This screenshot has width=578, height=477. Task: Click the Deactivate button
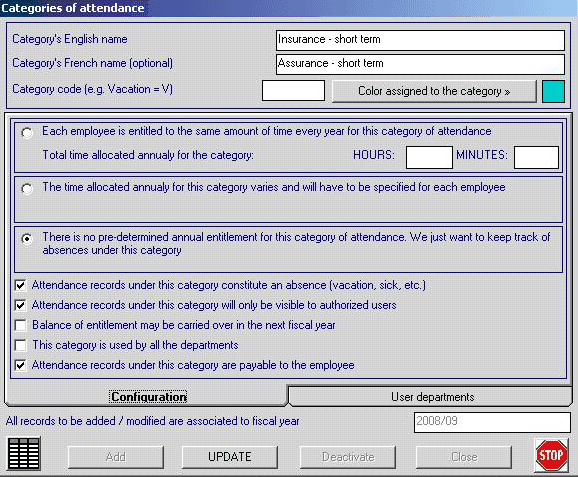pos(348,457)
